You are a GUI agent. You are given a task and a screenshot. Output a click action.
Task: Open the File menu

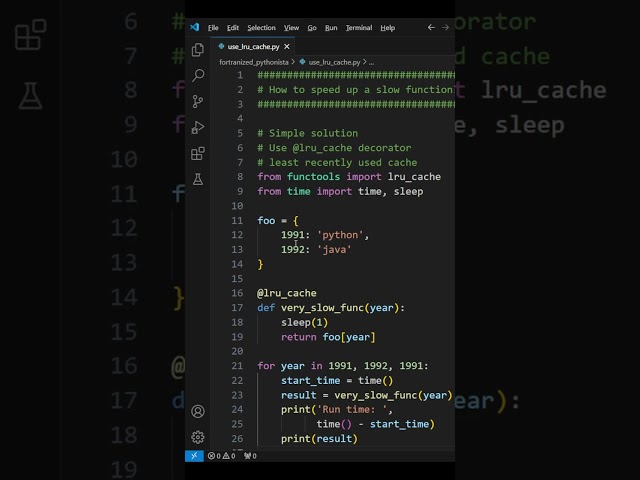point(213,28)
